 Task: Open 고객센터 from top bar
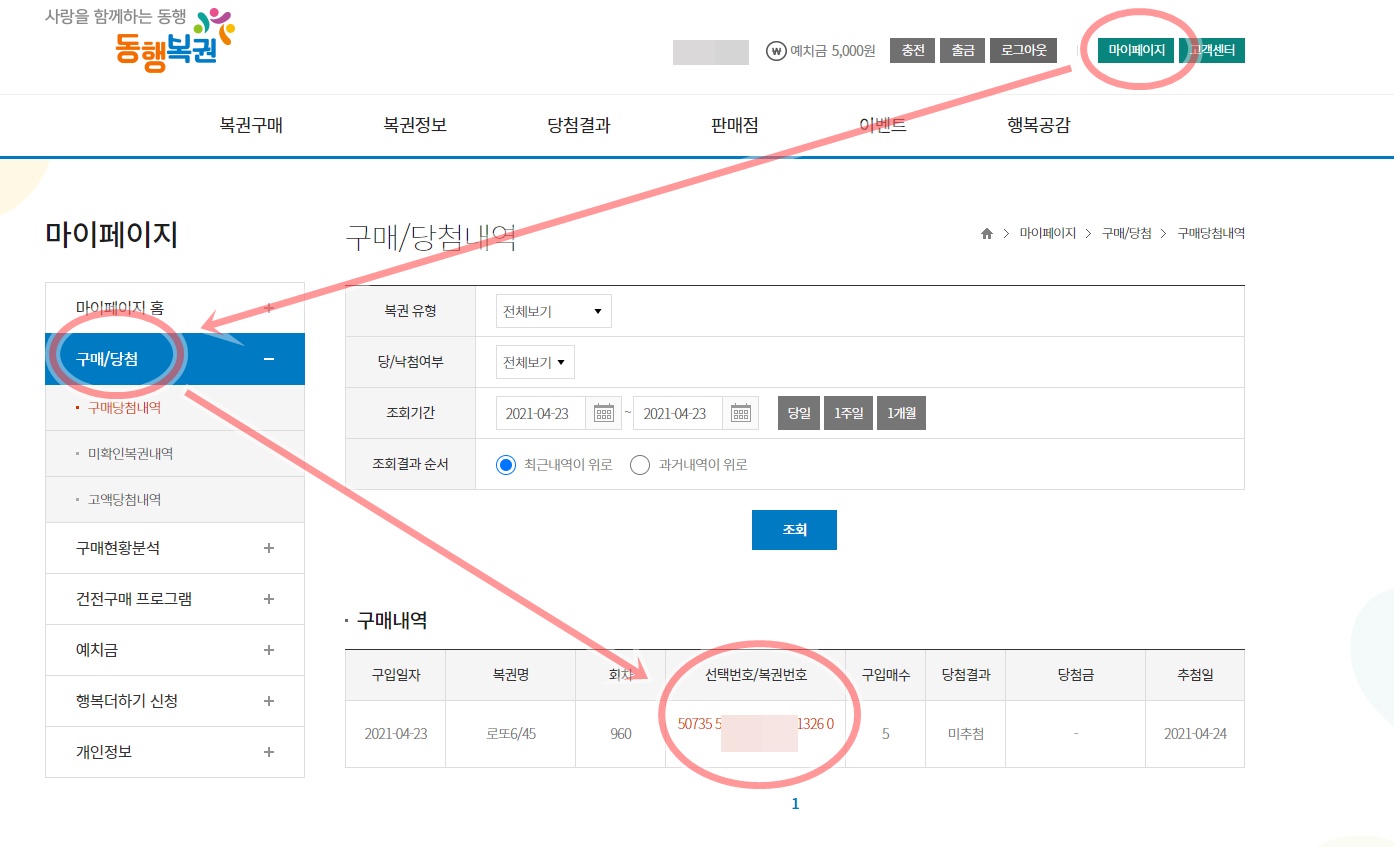pyautogui.click(x=1212, y=51)
